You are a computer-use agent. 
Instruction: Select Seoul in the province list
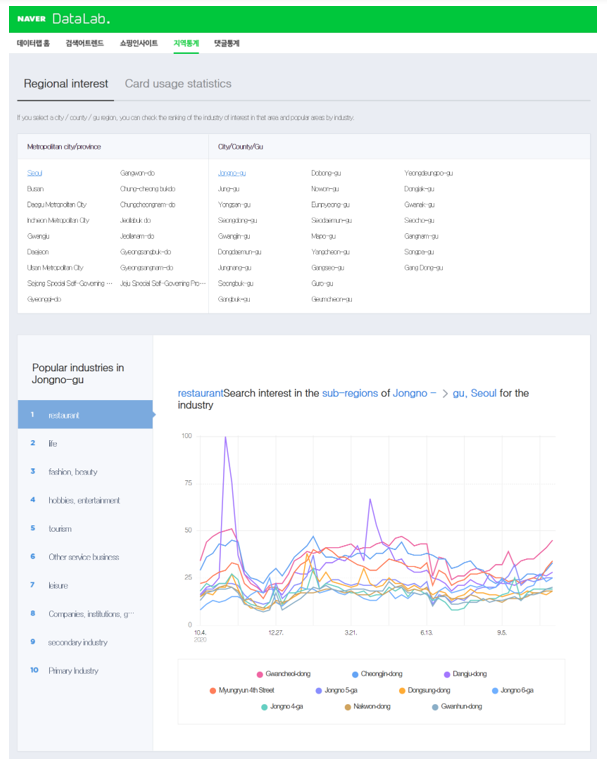click(x=35, y=173)
